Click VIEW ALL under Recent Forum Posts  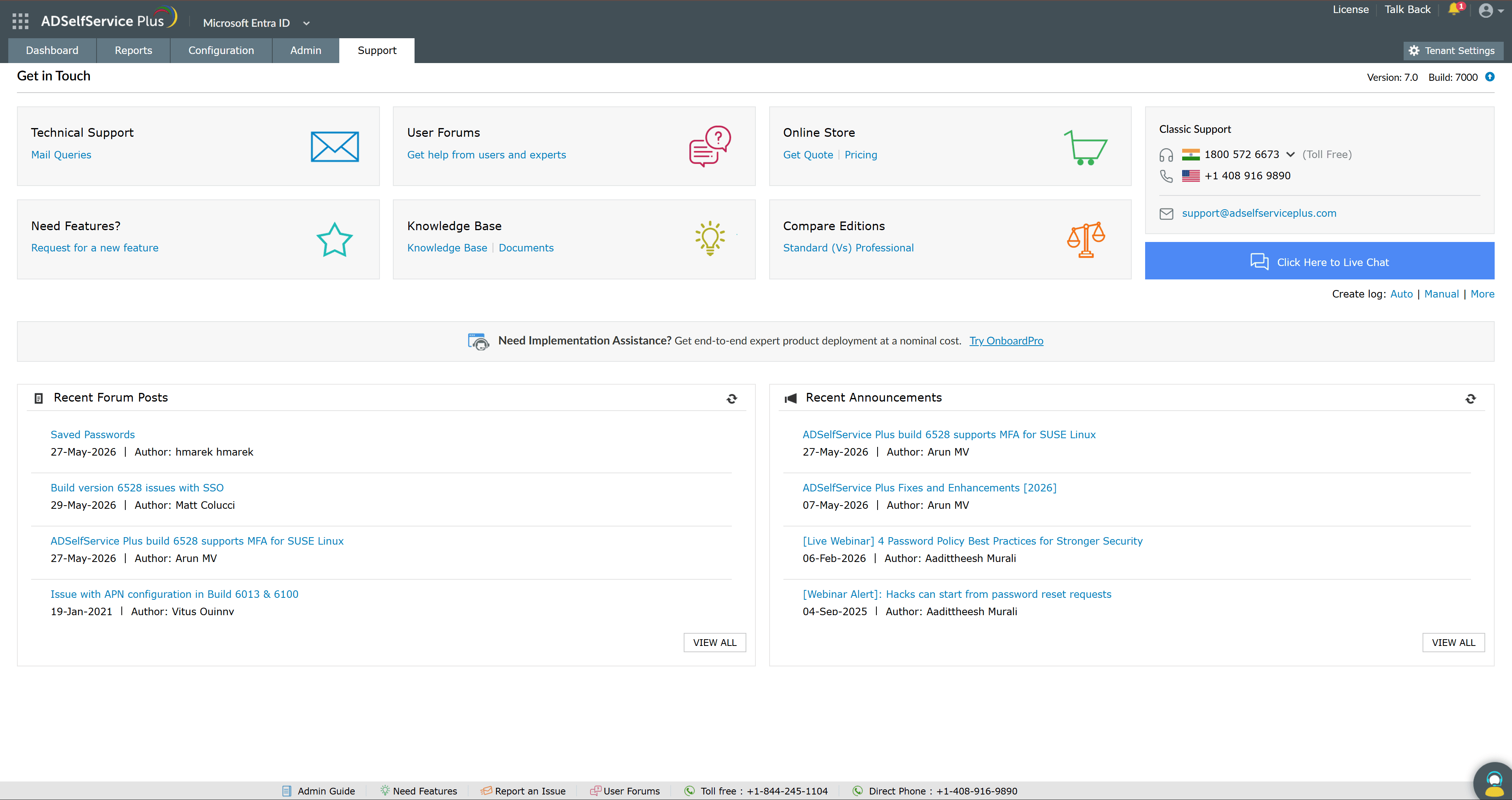(714, 643)
